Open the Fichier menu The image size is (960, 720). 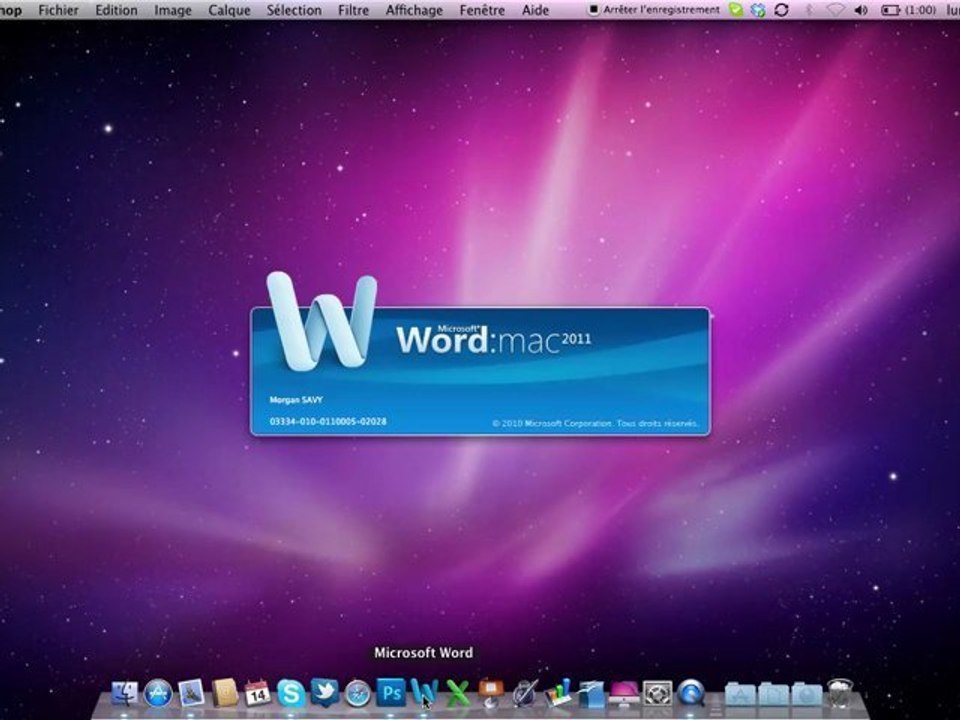58,10
